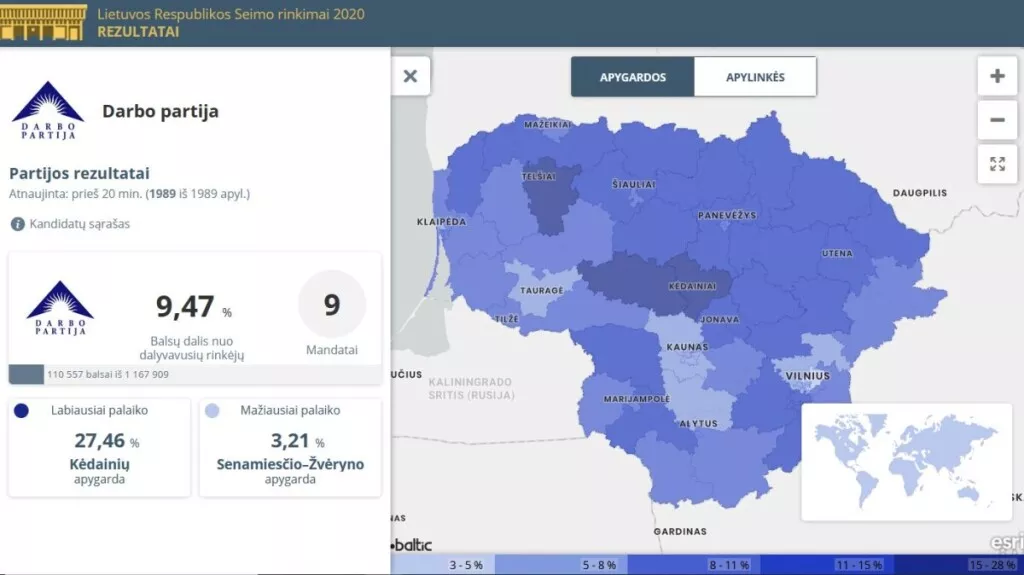
Task: Zoom out of the map with minus button
Action: tap(997, 120)
